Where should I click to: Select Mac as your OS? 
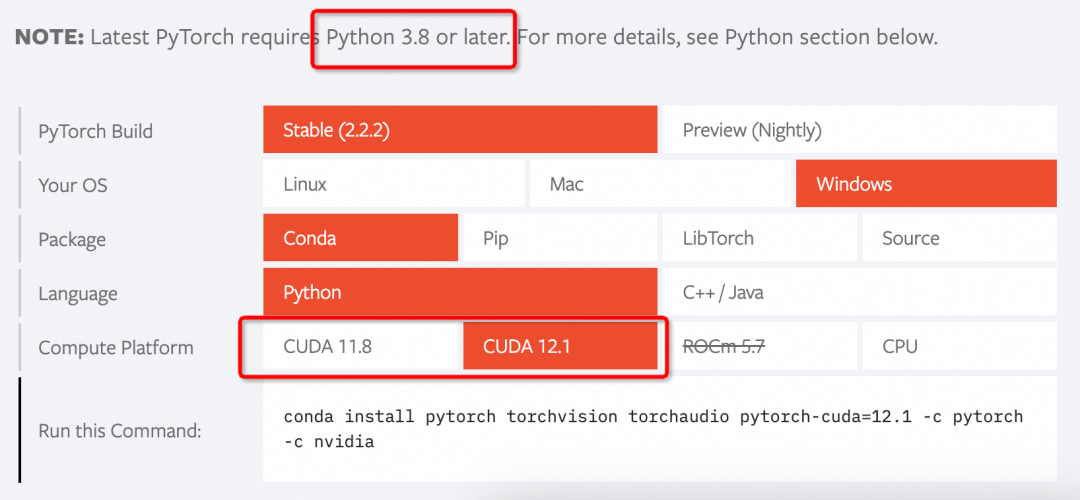tap(660, 184)
